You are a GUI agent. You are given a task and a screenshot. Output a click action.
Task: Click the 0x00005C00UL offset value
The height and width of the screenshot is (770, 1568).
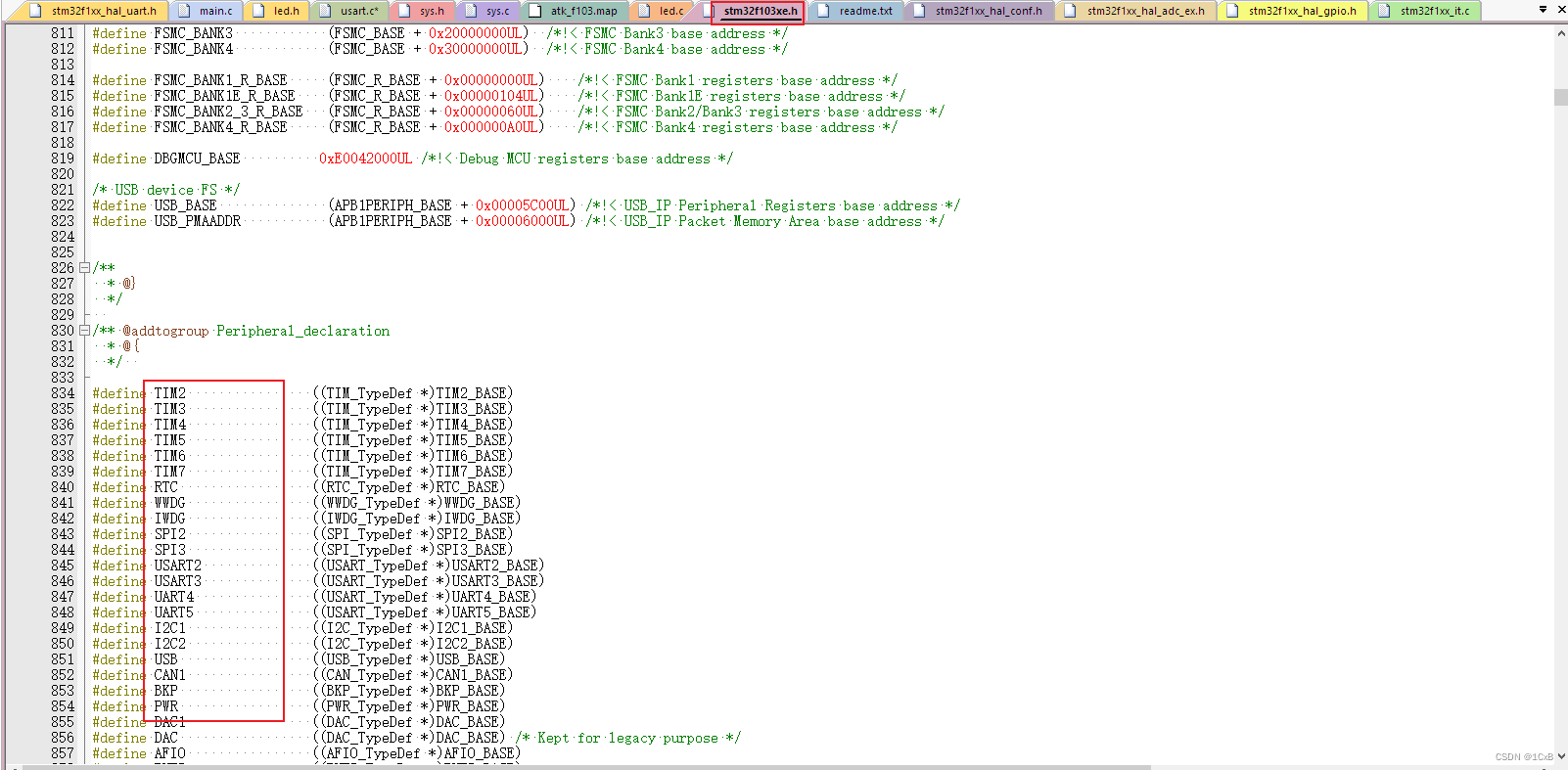click(523, 205)
